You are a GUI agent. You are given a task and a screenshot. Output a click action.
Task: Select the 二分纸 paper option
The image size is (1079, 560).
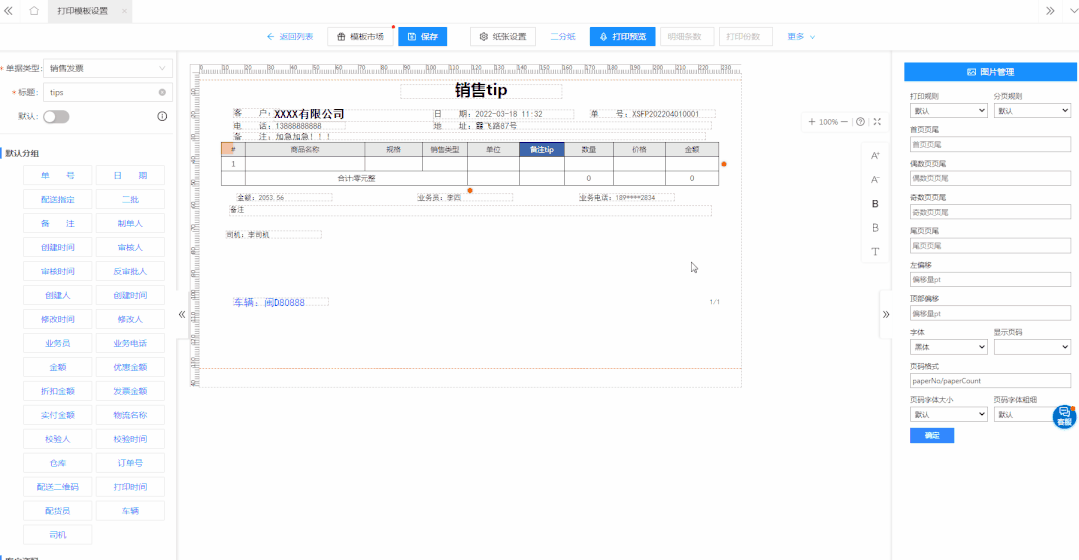coord(563,37)
